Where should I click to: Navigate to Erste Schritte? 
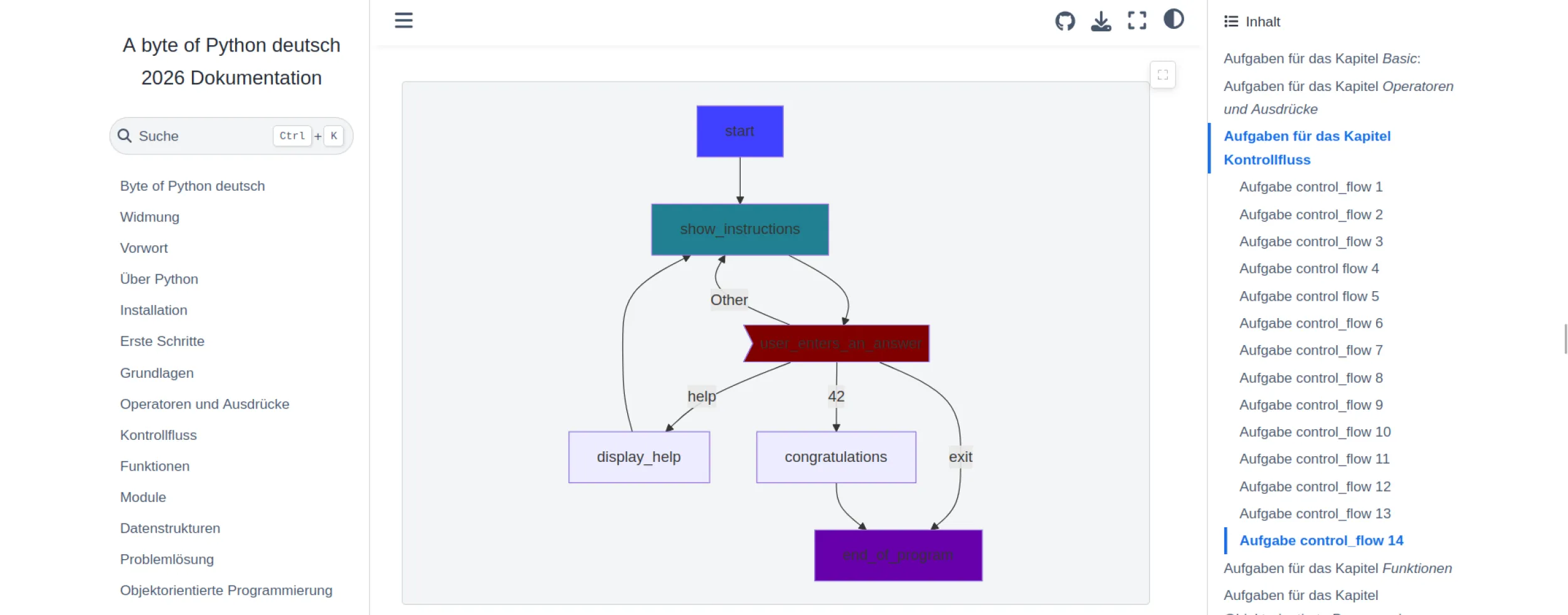[162, 341]
